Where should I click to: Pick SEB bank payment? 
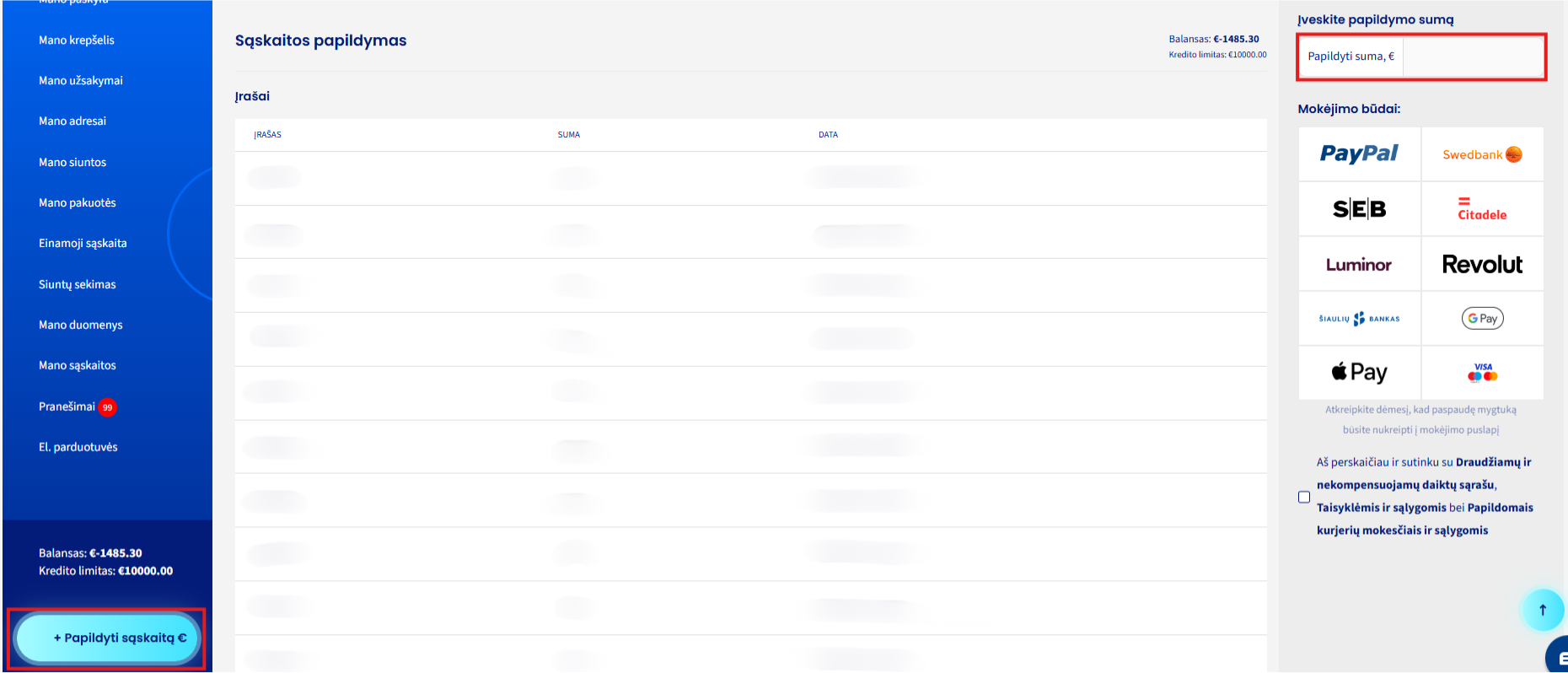point(1359,209)
